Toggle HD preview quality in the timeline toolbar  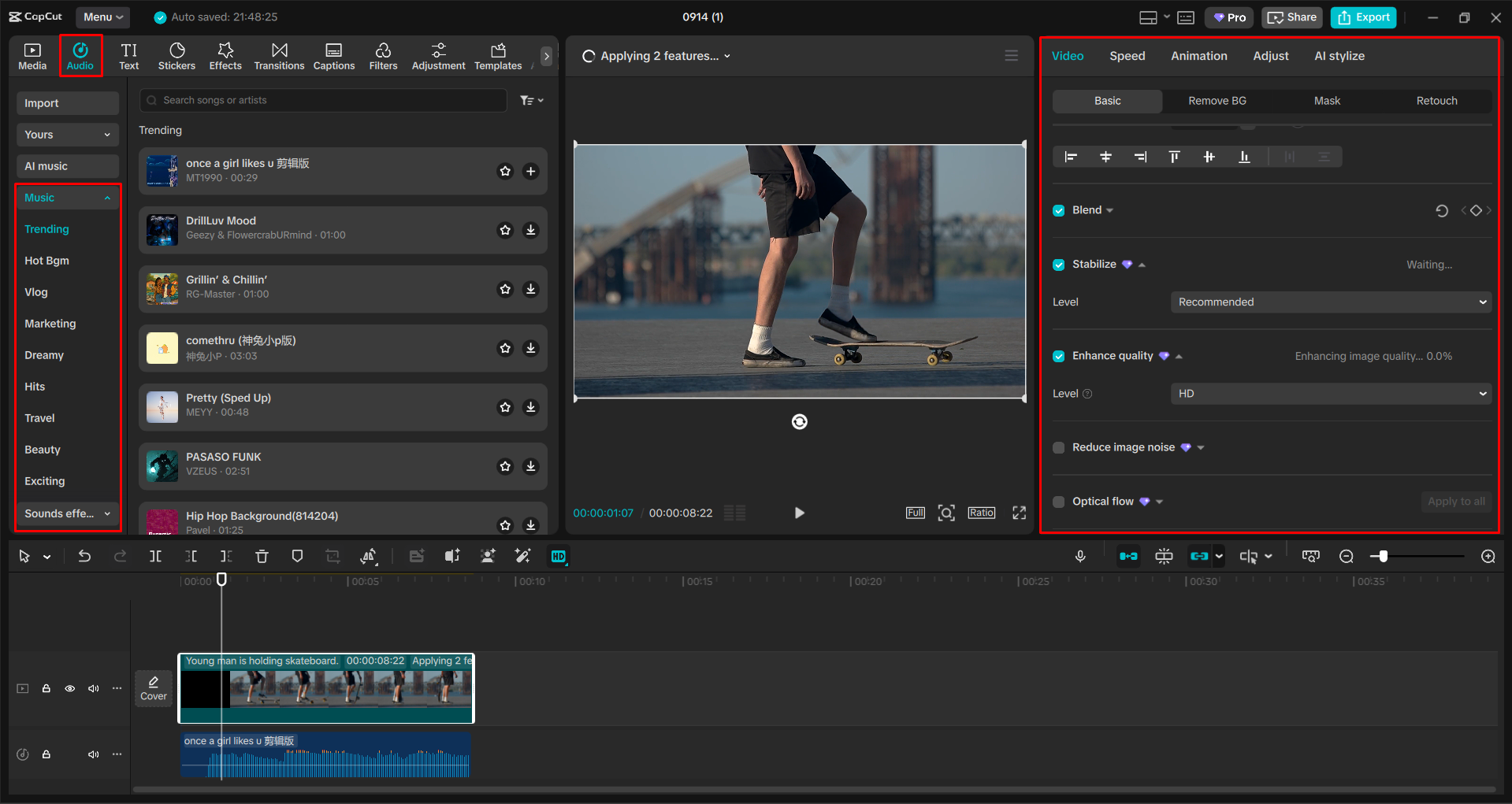[x=559, y=556]
